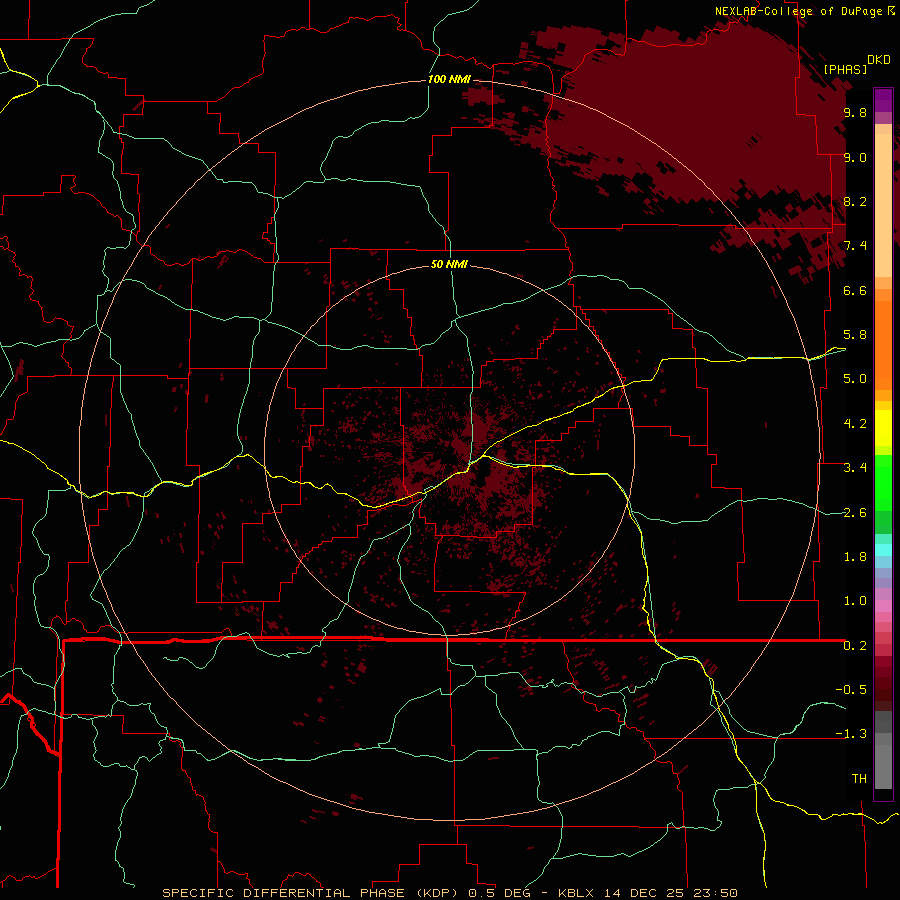Click the 5.8 scale label
900x900 pixels.
coord(855,335)
